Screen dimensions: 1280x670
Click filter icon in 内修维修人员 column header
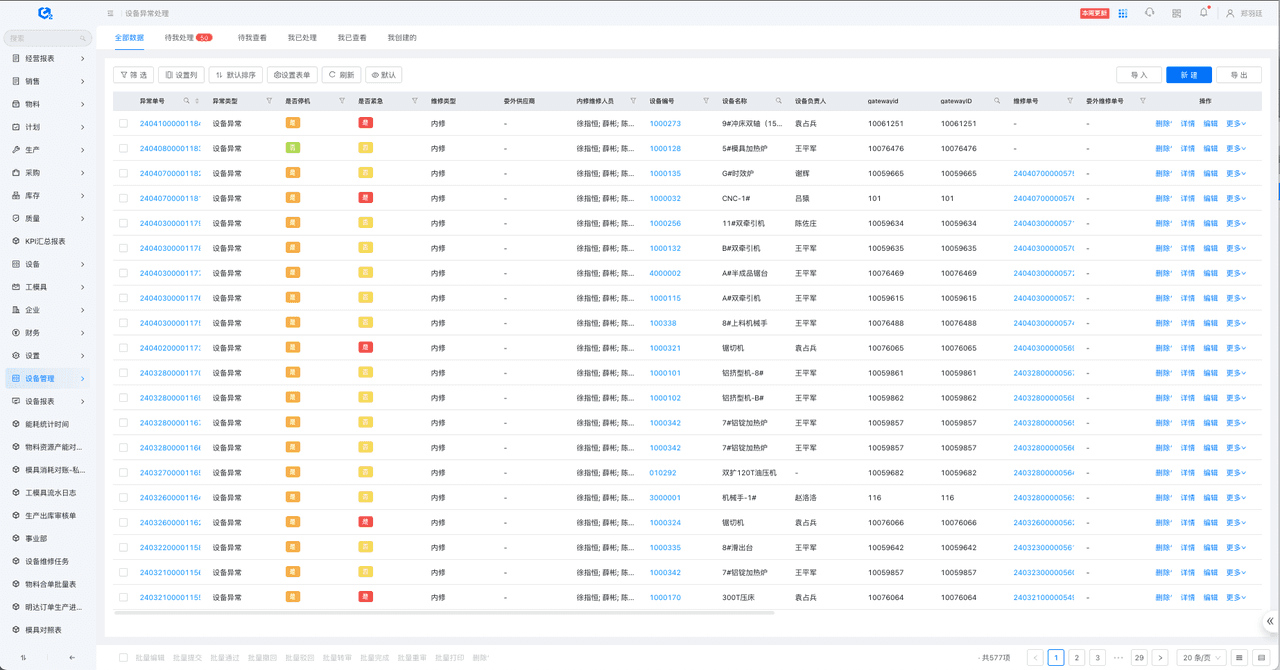pos(633,101)
